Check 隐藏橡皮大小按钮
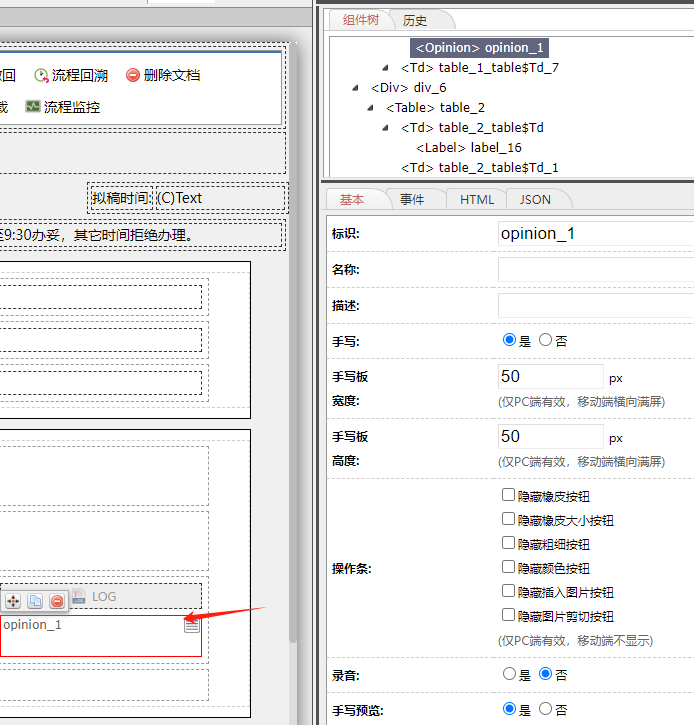This screenshot has height=725, width=694. point(508,519)
